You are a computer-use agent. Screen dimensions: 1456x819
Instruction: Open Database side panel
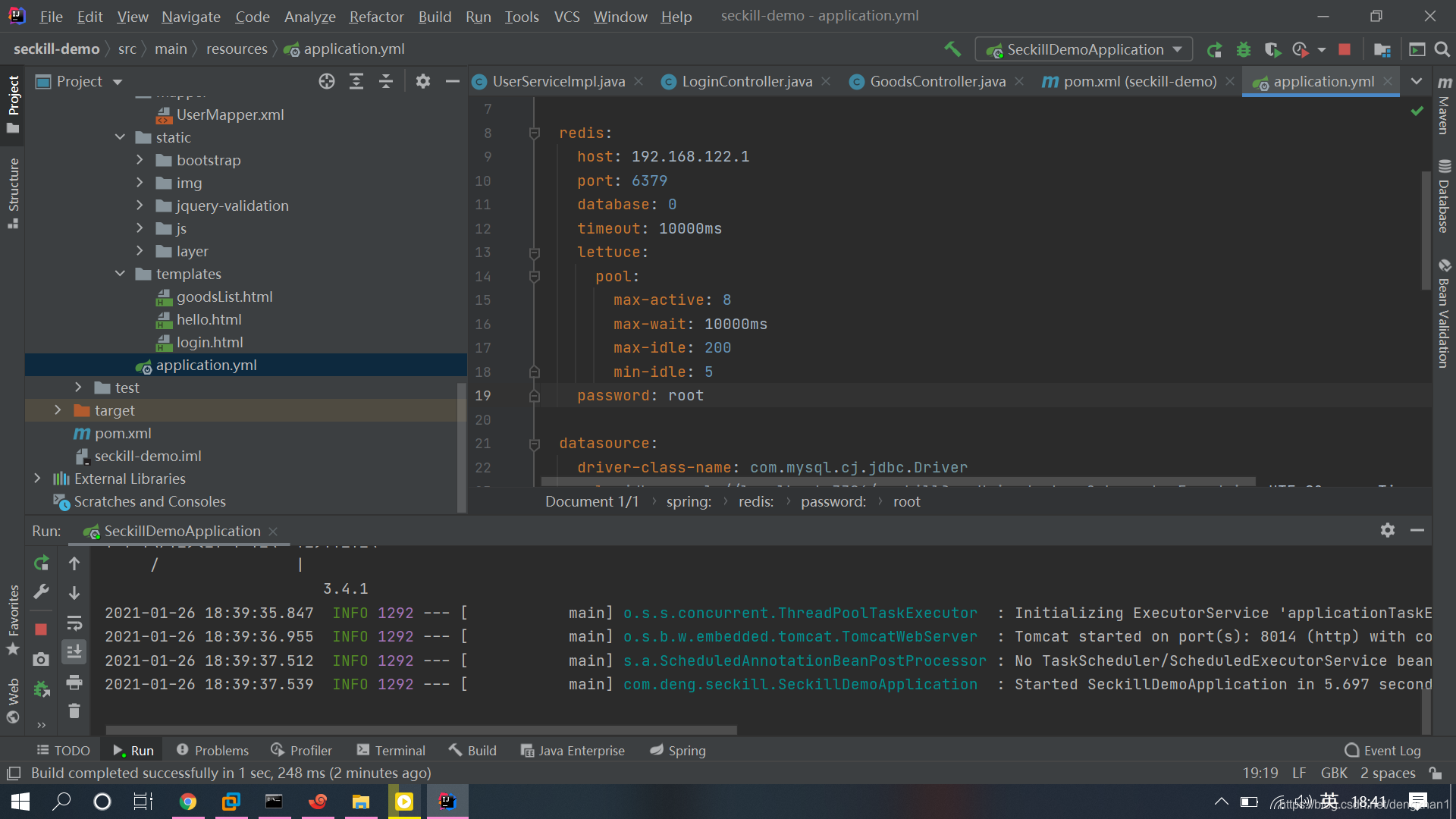pyautogui.click(x=1445, y=196)
